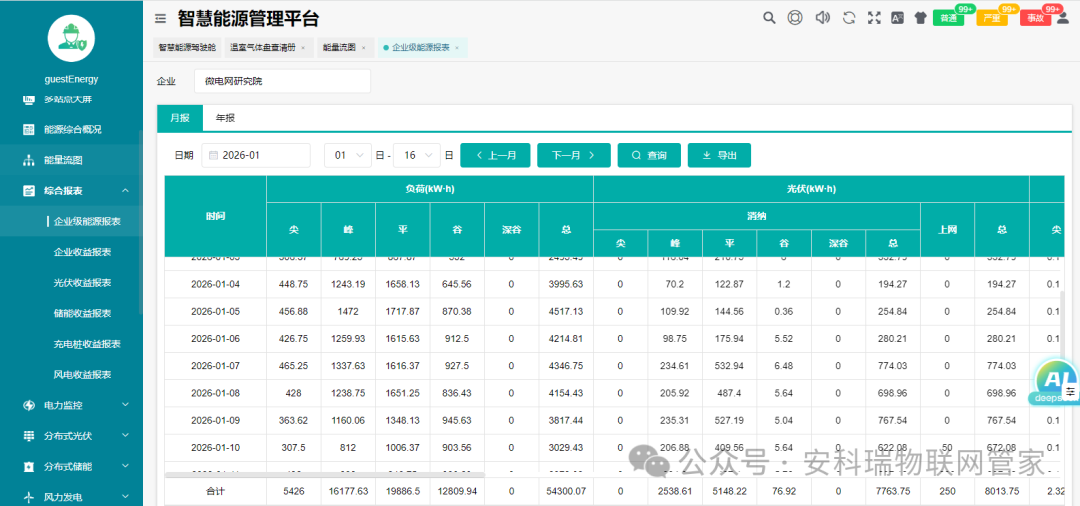Viewport: 1080px width, 506px height.
Task: Click the refresh arrows icon
Action: click(x=849, y=18)
